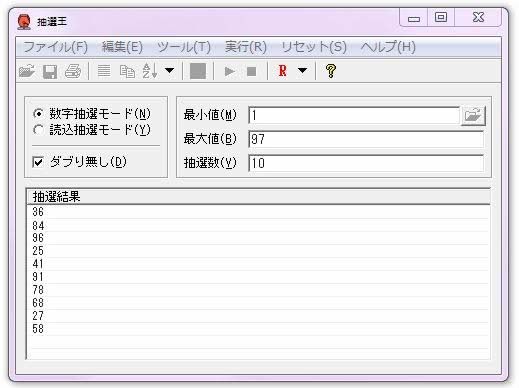Maximize the 抽選王 window
Screen dimensions: 519x388
(x=441, y=18)
